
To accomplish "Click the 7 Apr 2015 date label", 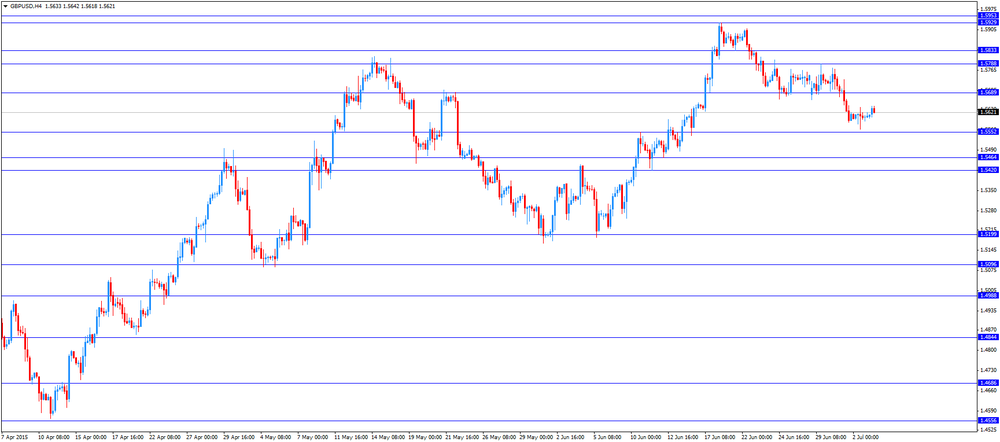I will [15, 438].
